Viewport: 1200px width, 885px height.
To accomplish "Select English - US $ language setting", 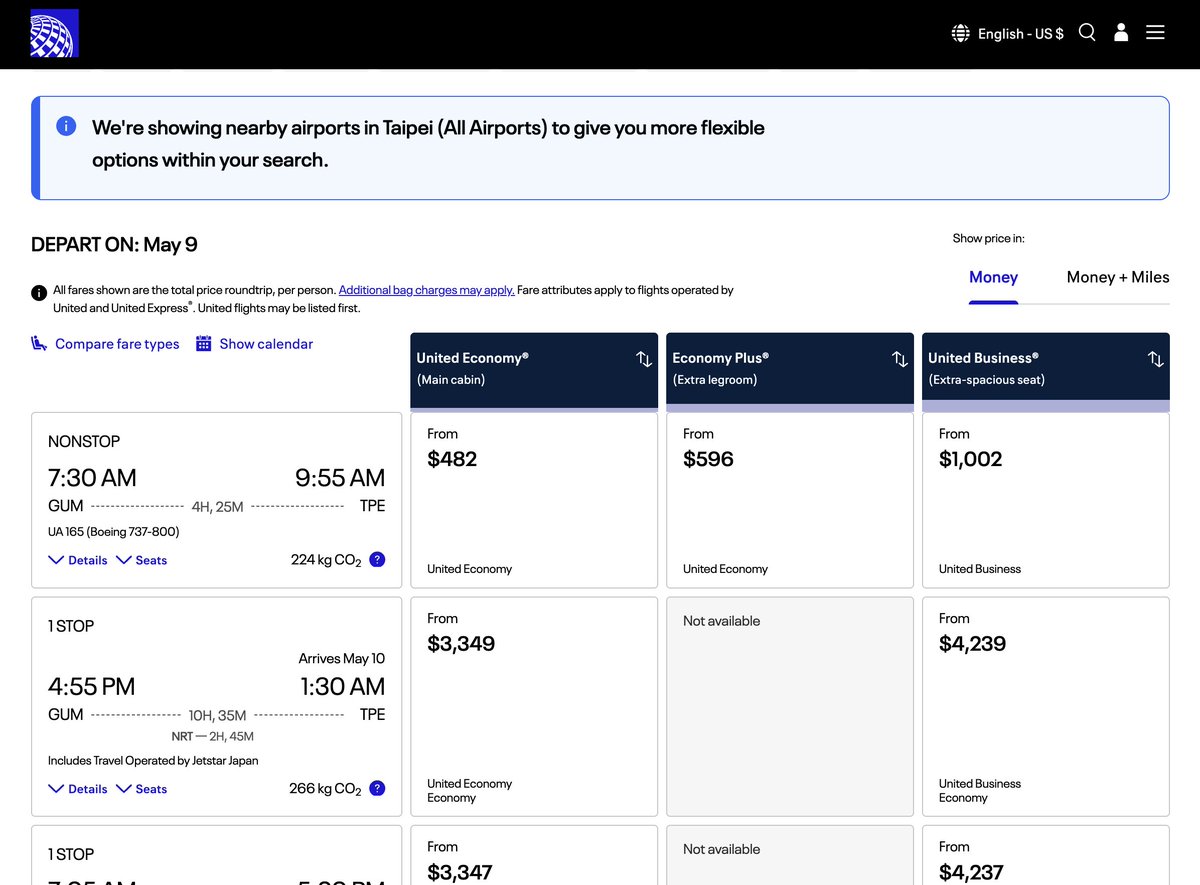I will [x=1021, y=34].
